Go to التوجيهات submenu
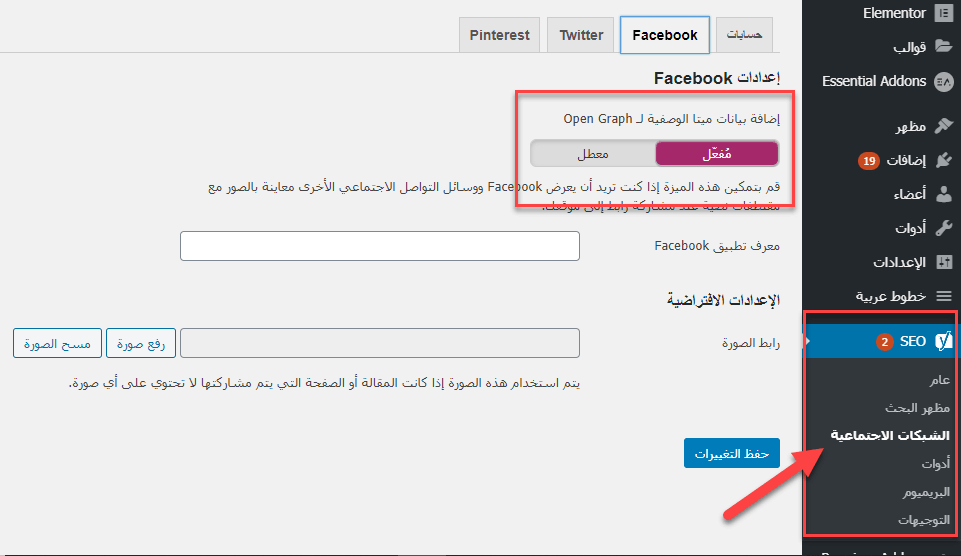Image resolution: width=961 pixels, height=556 pixels. point(924,520)
